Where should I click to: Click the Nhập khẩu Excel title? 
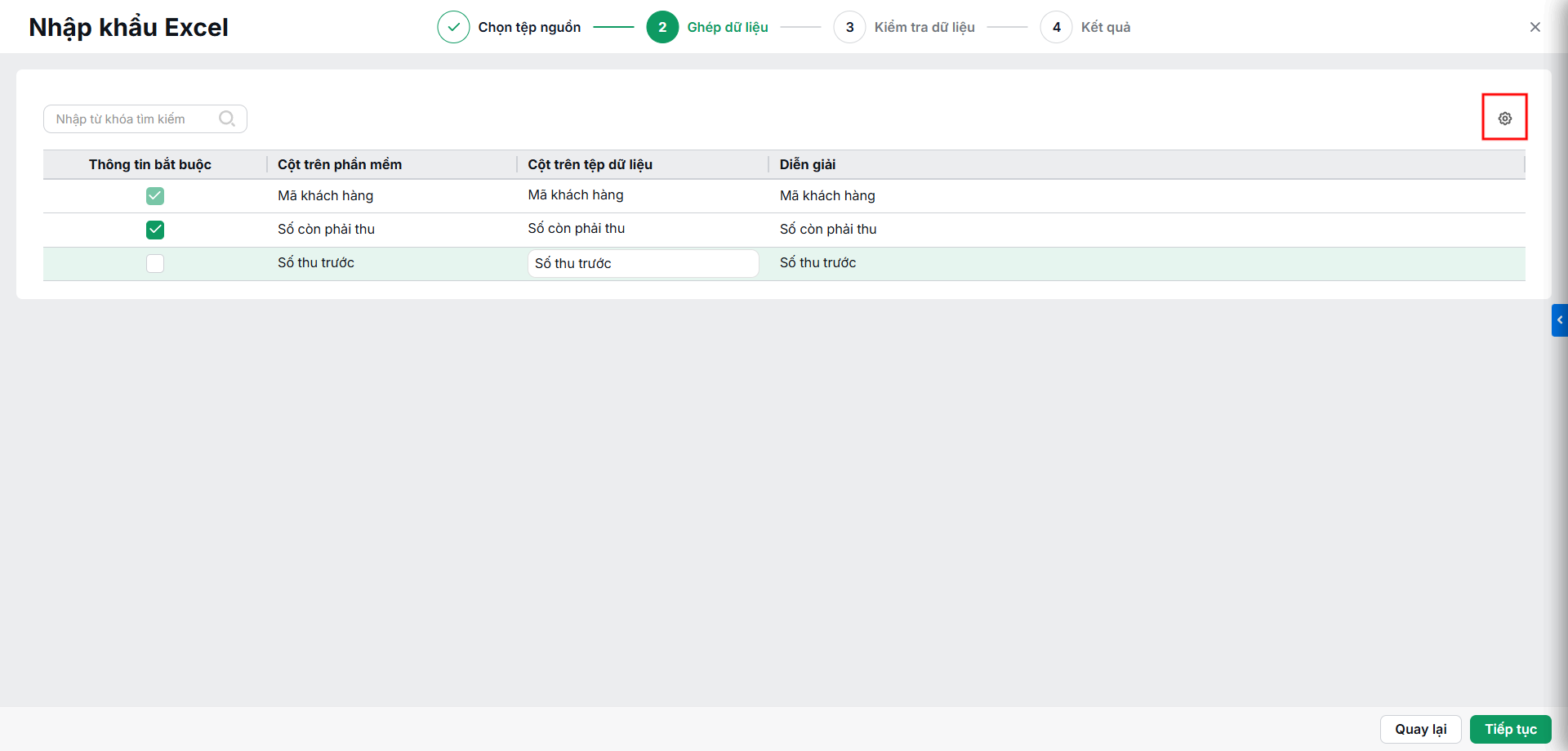128,28
